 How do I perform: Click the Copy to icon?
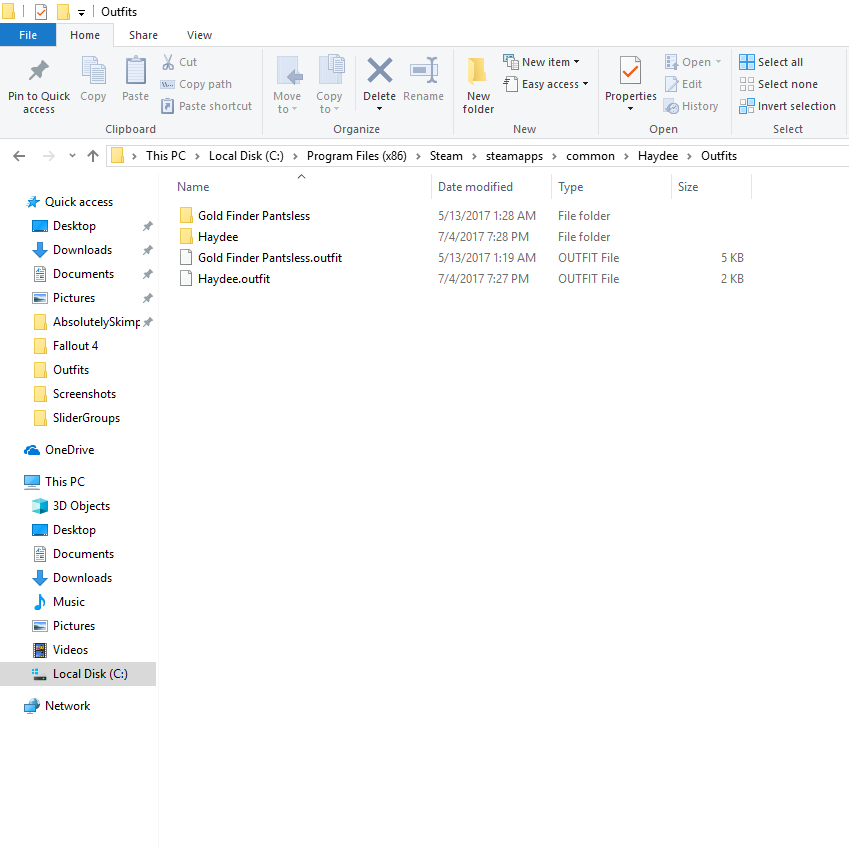tap(330, 73)
